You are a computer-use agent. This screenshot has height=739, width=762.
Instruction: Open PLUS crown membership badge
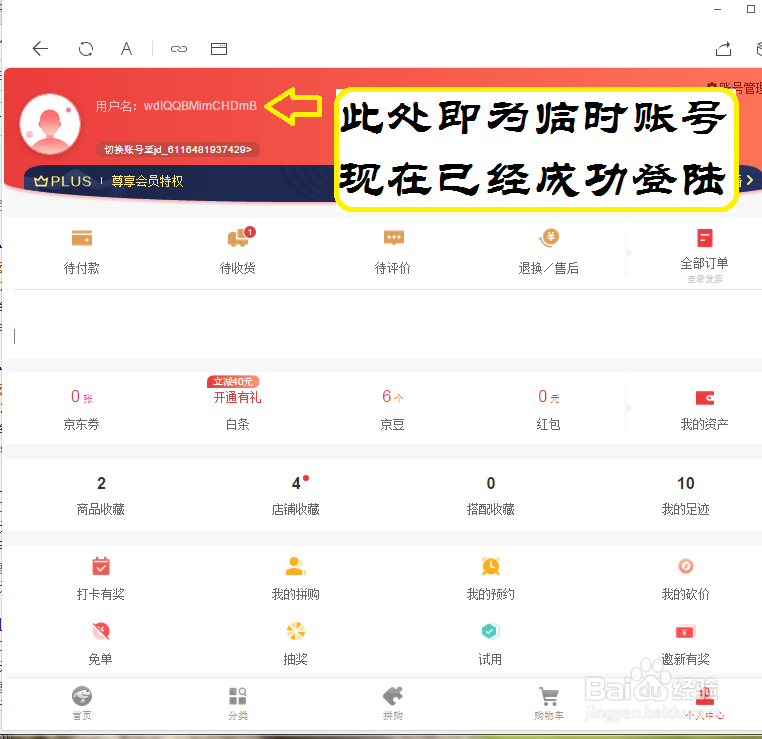pyautogui.click(x=63, y=181)
